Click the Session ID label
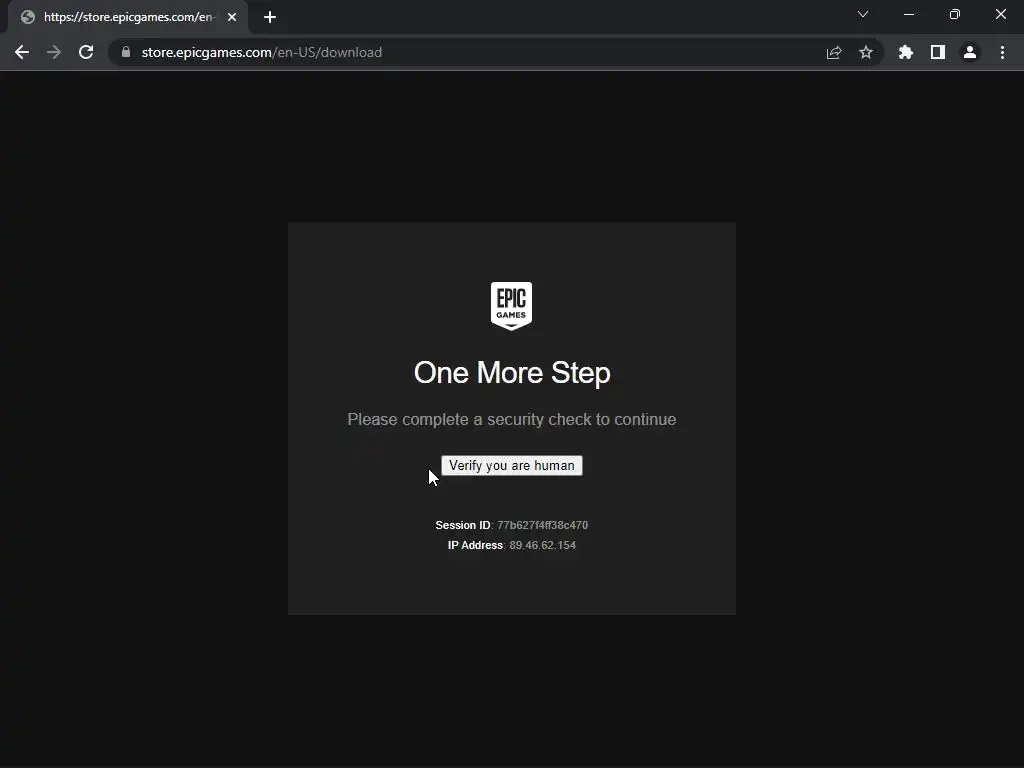The width and height of the screenshot is (1024, 768). (463, 525)
